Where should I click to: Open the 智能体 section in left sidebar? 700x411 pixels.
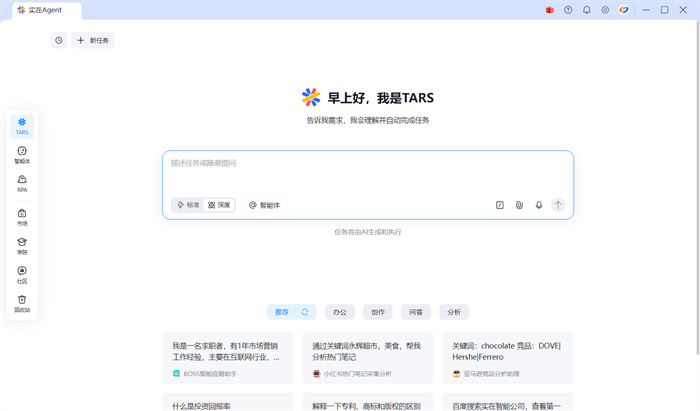pyautogui.click(x=22, y=155)
